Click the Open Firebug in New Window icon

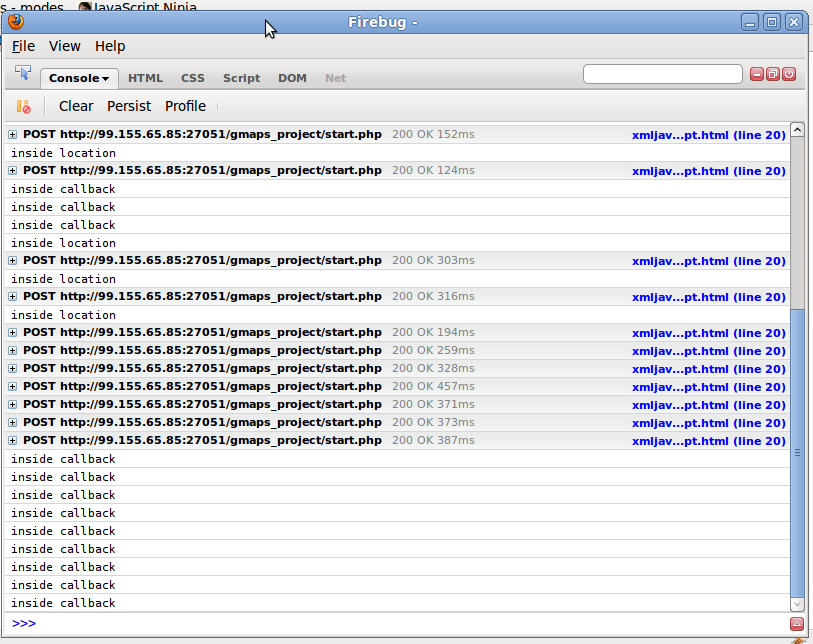coord(773,74)
